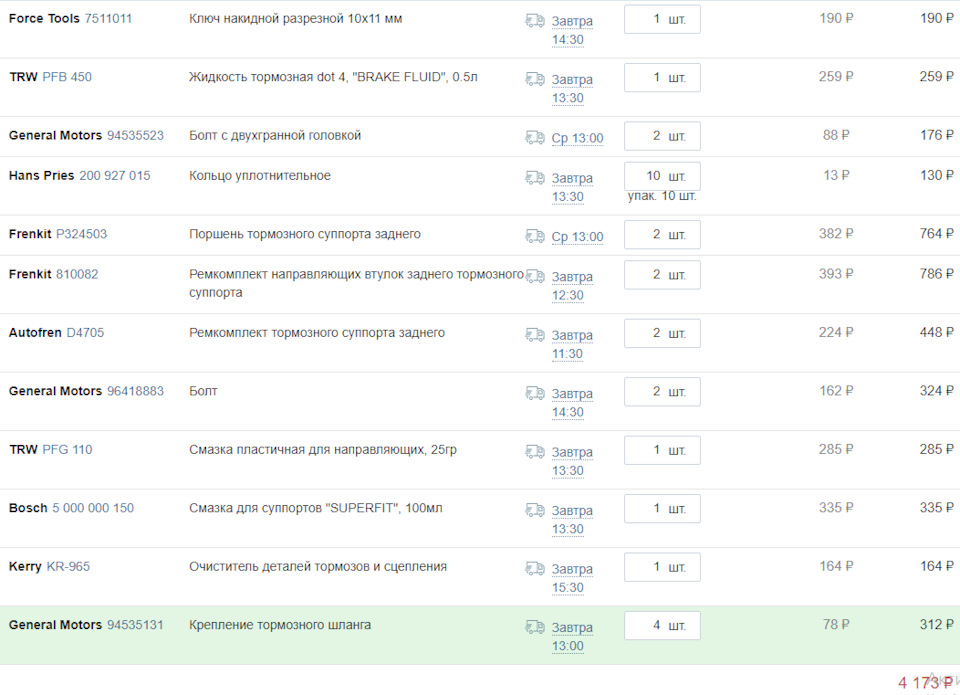Edit quantity field for part 94535131
Image resolution: width=960 pixels, height=695 pixels.
[x=662, y=626]
